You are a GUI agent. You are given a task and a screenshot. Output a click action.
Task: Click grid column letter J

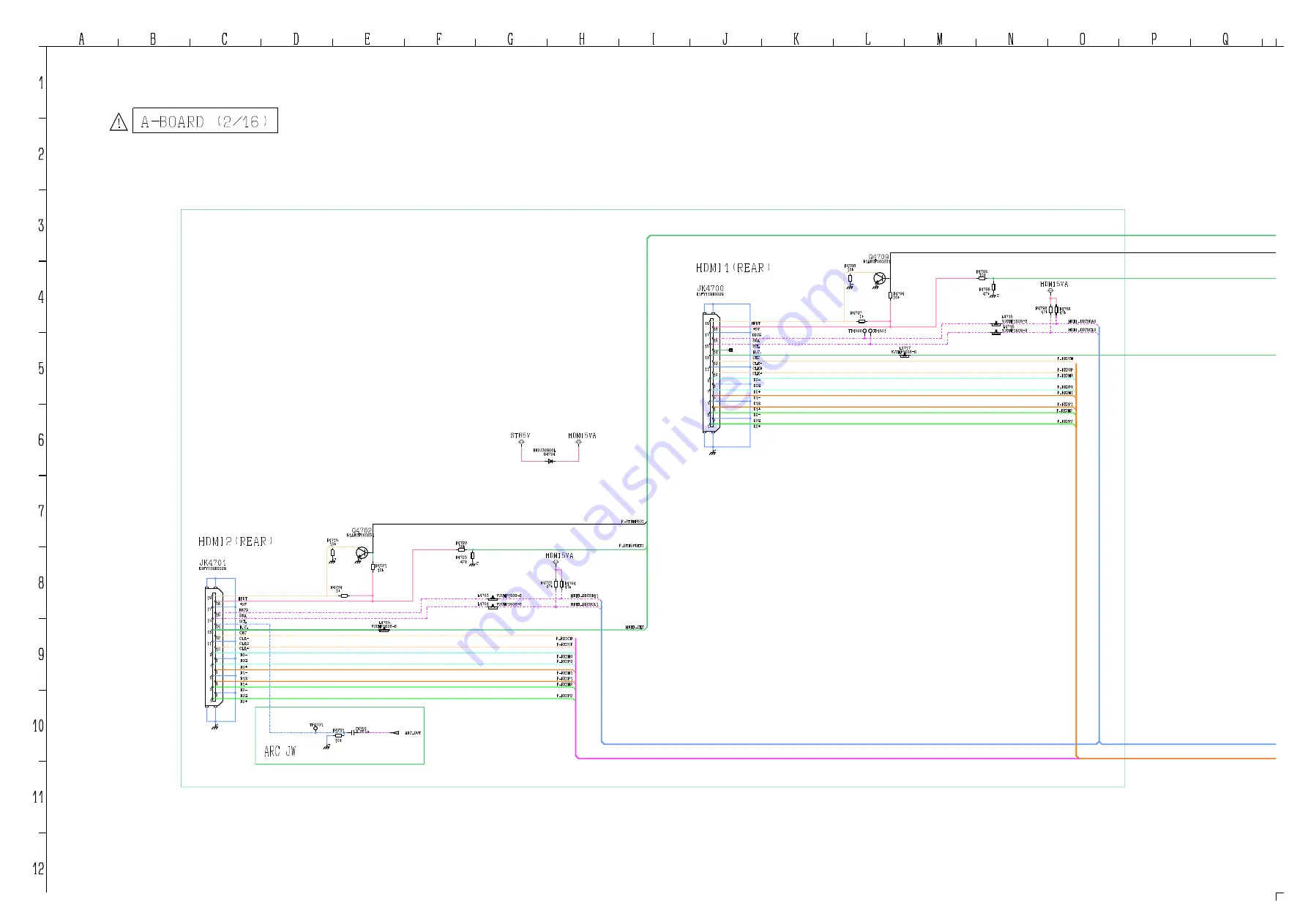pos(725,39)
